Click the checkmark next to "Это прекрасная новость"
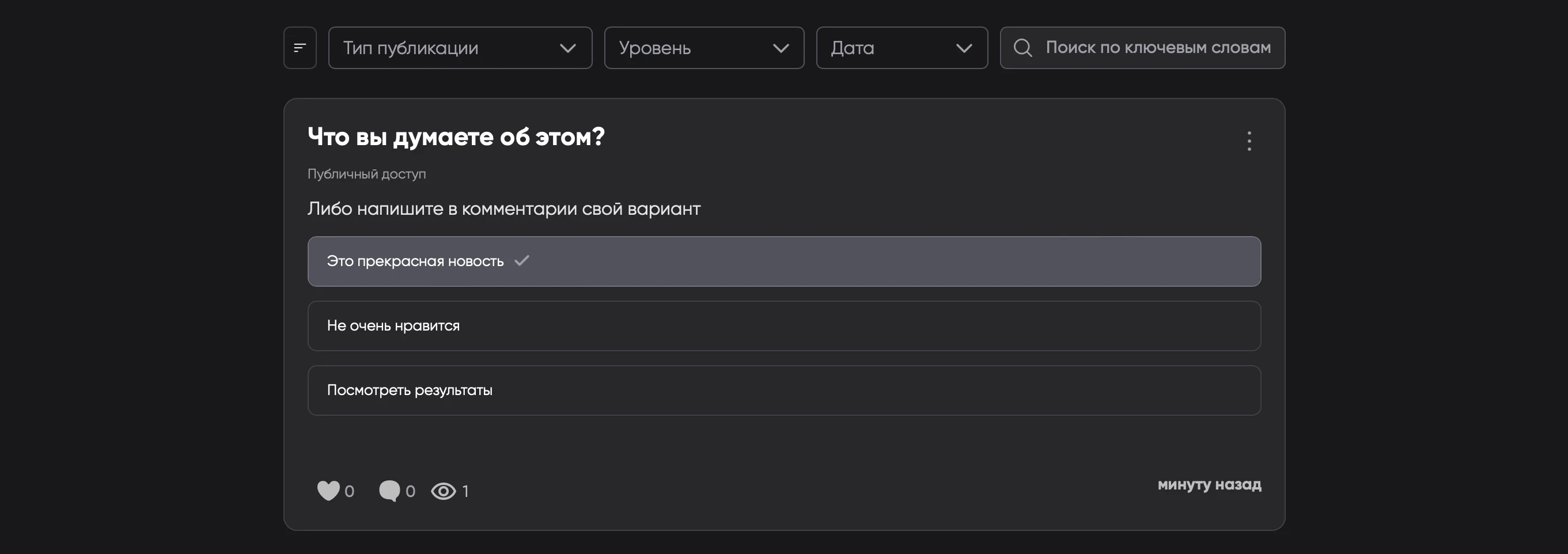This screenshot has width=1568, height=554. tap(522, 260)
